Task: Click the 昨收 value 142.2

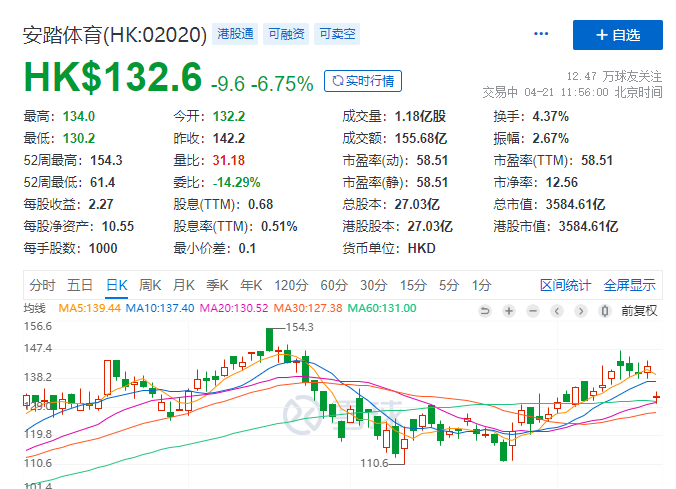Action: (229, 138)
